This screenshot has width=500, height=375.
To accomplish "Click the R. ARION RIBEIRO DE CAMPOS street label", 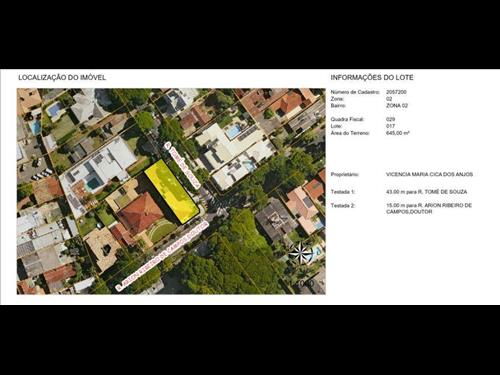I will [162, 256].
